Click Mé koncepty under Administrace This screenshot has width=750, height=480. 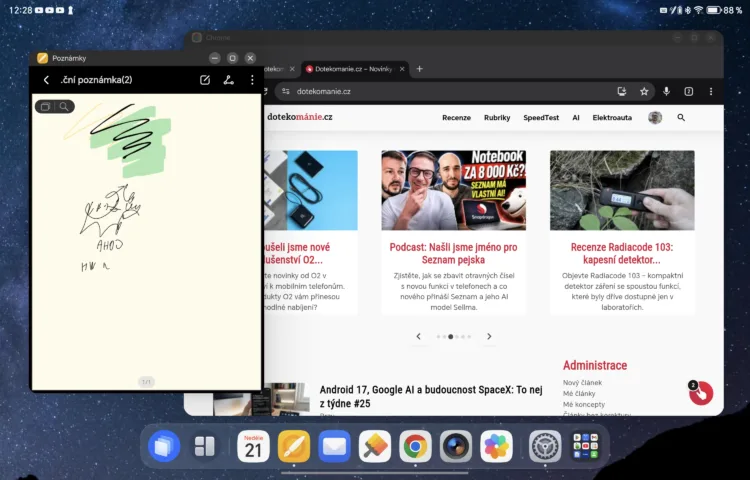584,404
